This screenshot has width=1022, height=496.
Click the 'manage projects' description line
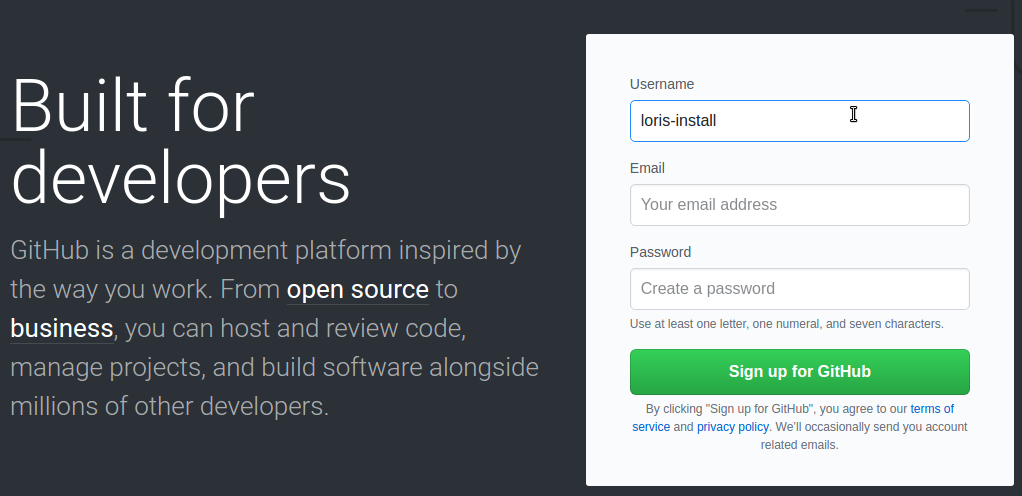pyautogui.click(x=105, y=367)
